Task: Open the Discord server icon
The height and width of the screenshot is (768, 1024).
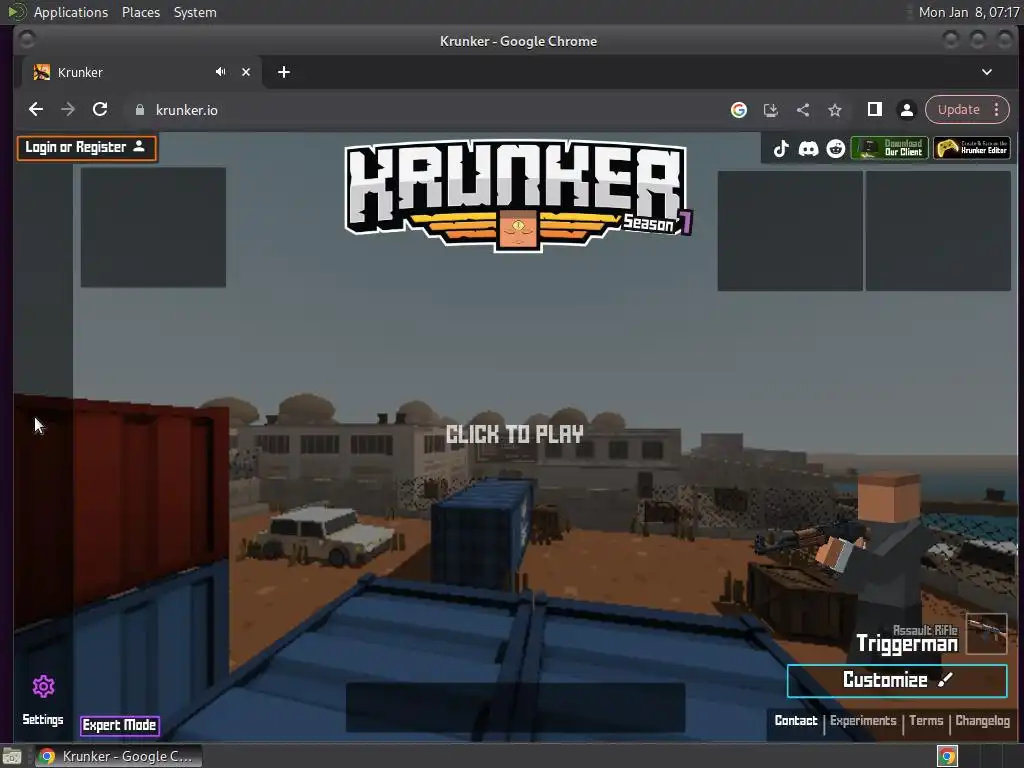Action: point(808,148)
